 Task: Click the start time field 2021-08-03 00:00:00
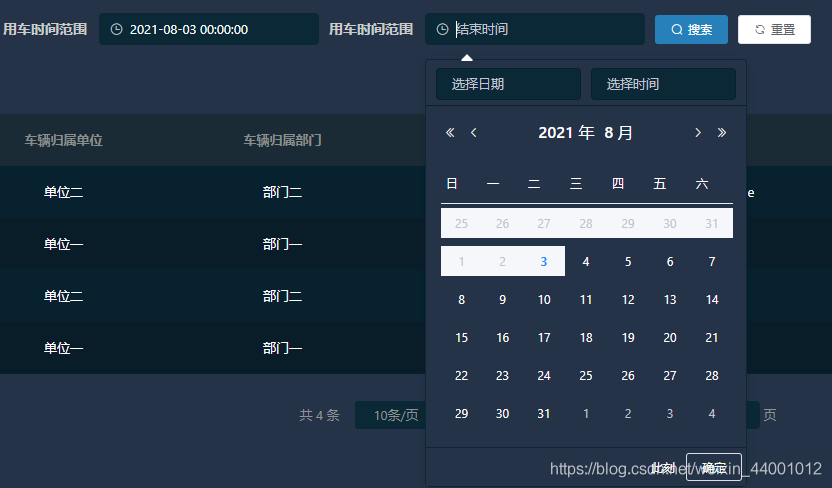209,29
